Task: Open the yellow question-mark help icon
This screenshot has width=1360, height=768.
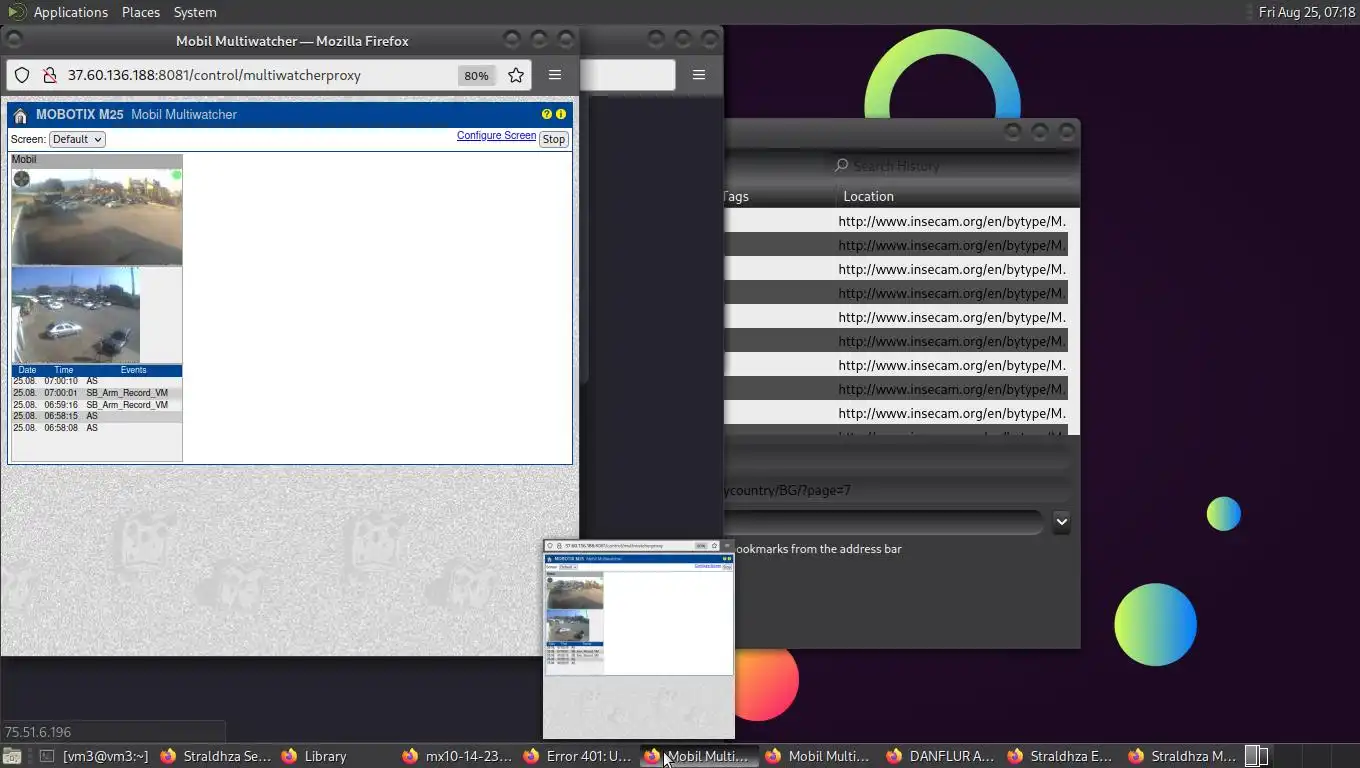Action: (547, 114)
